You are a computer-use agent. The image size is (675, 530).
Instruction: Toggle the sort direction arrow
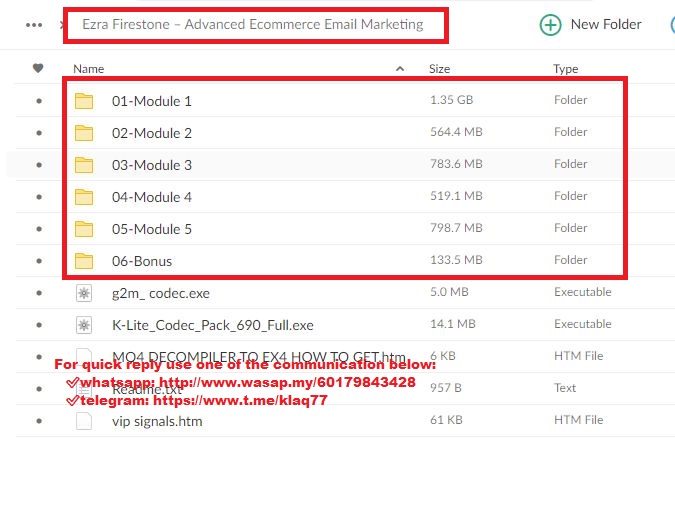tap(400, 68)
